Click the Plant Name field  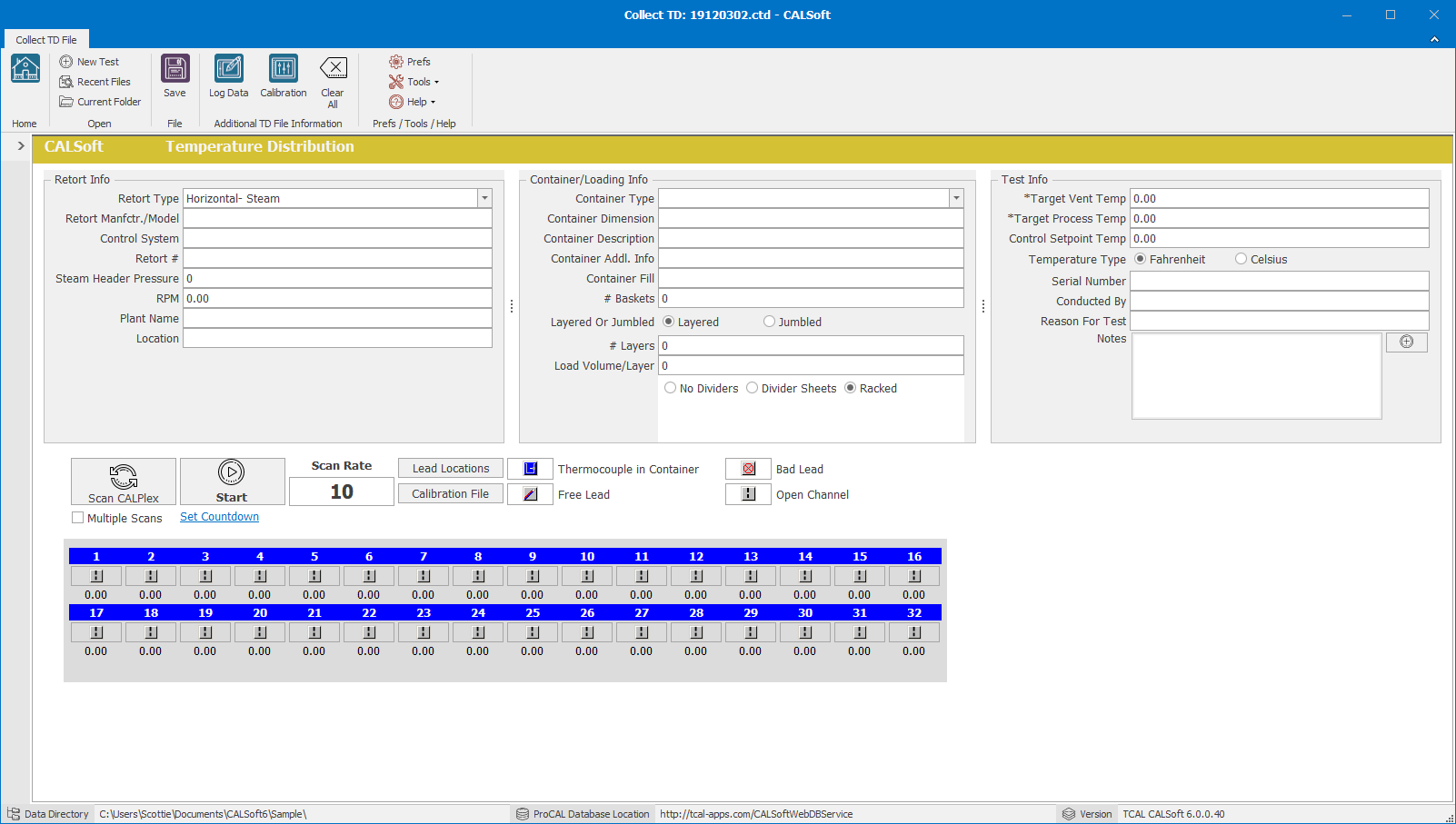click(338, 318)
